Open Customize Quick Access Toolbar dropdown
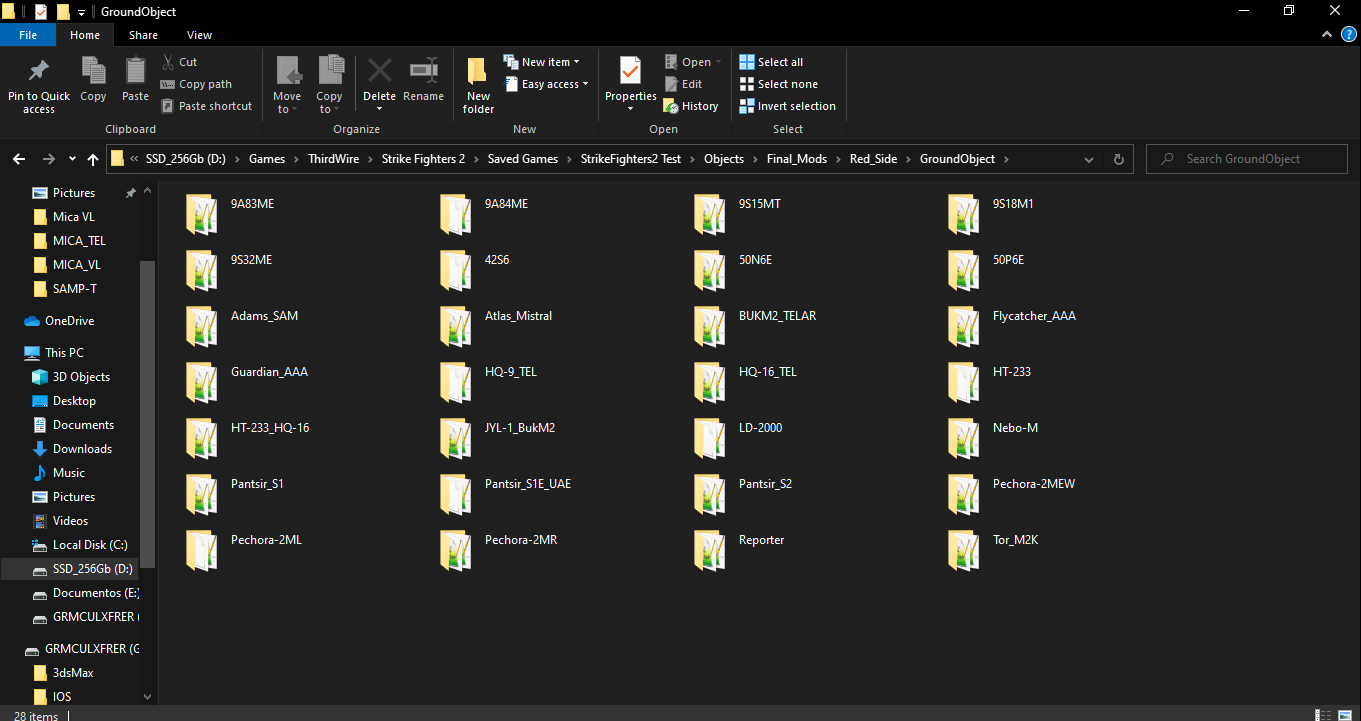The image size is (1361, 721). 81,12
